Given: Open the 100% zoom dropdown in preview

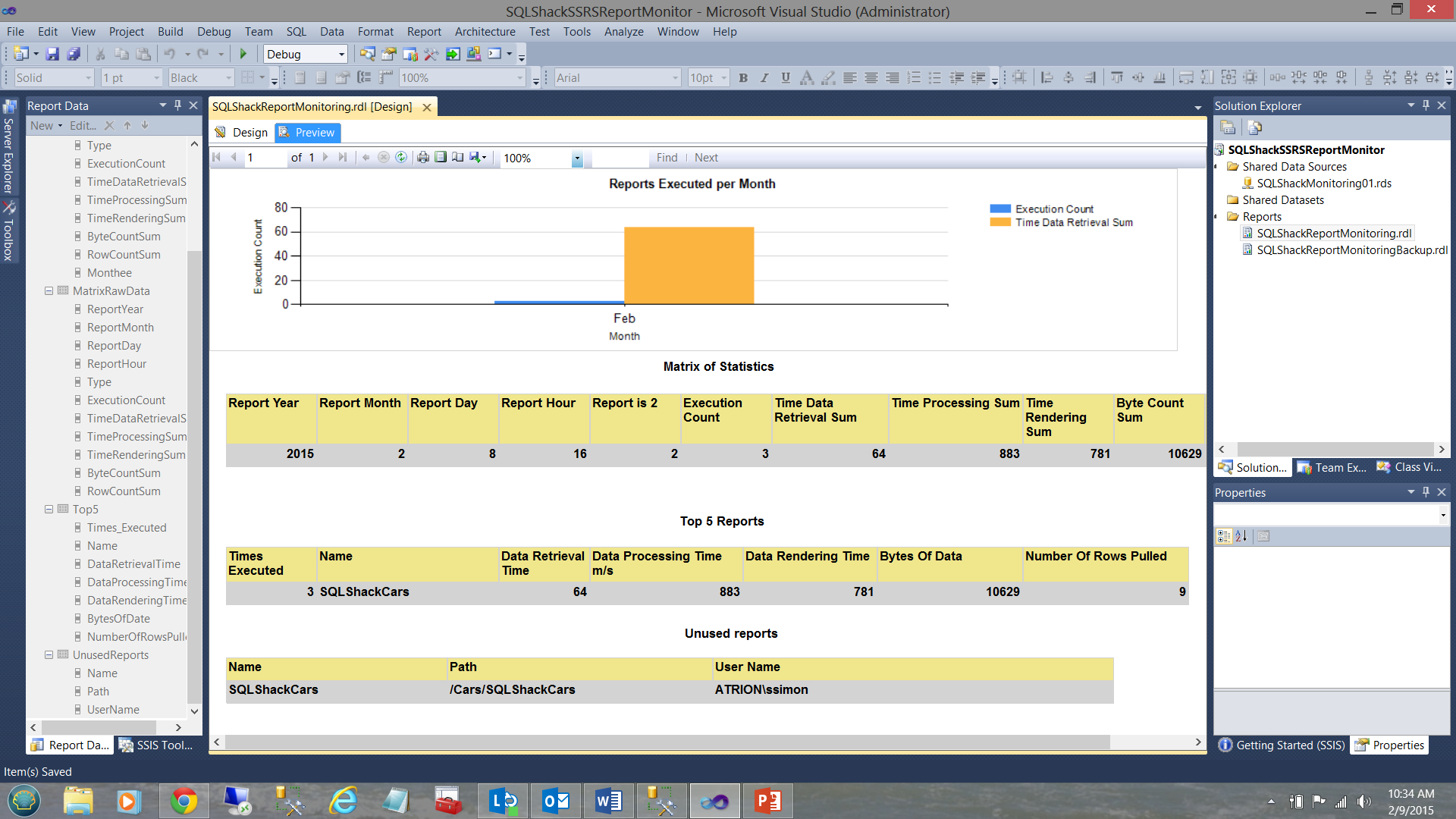Looking at the screenshot, I should [x=577, y=158].
